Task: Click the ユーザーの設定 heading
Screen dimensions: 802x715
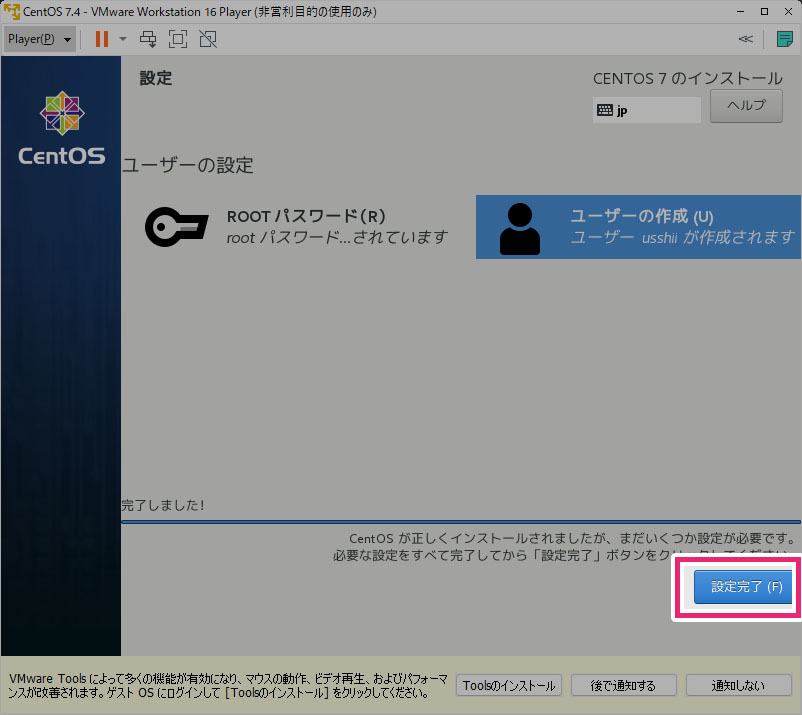Action: [x=188, y=165]
